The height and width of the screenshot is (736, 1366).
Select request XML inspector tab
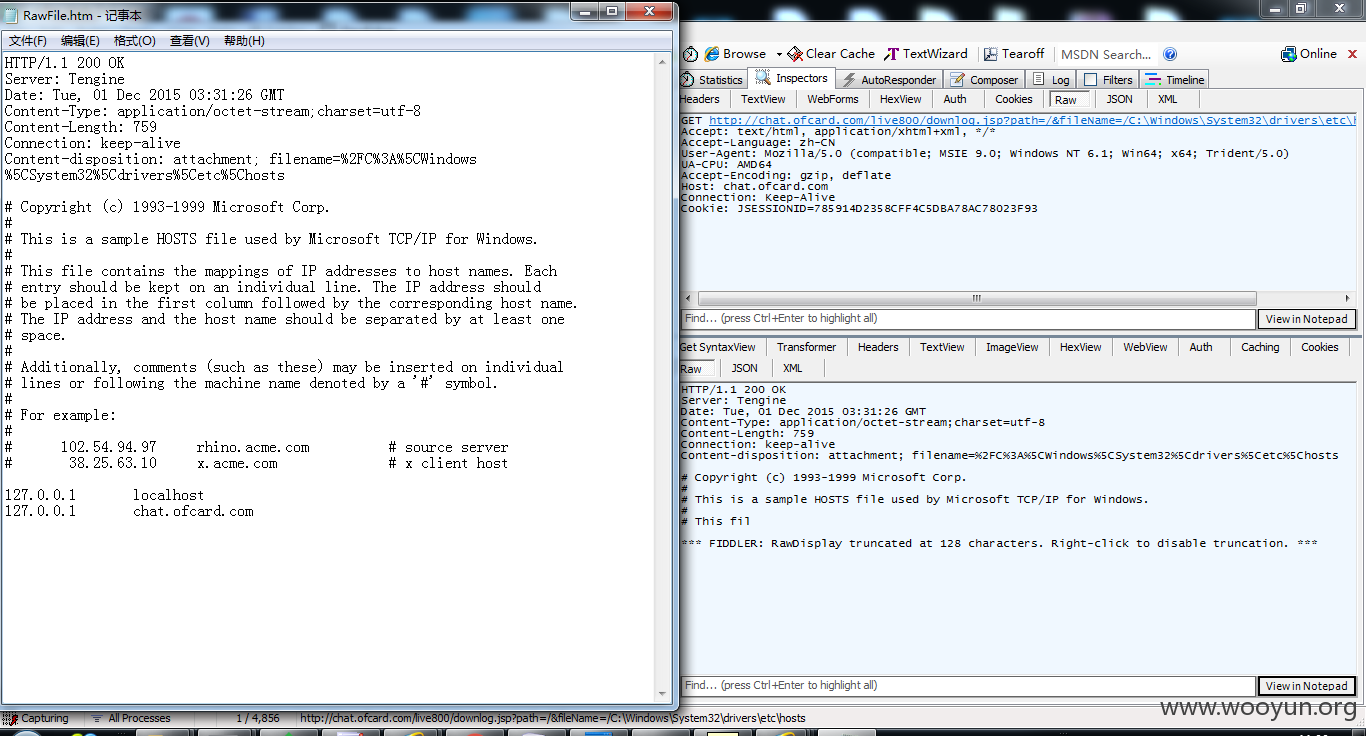click(1167, 99)
